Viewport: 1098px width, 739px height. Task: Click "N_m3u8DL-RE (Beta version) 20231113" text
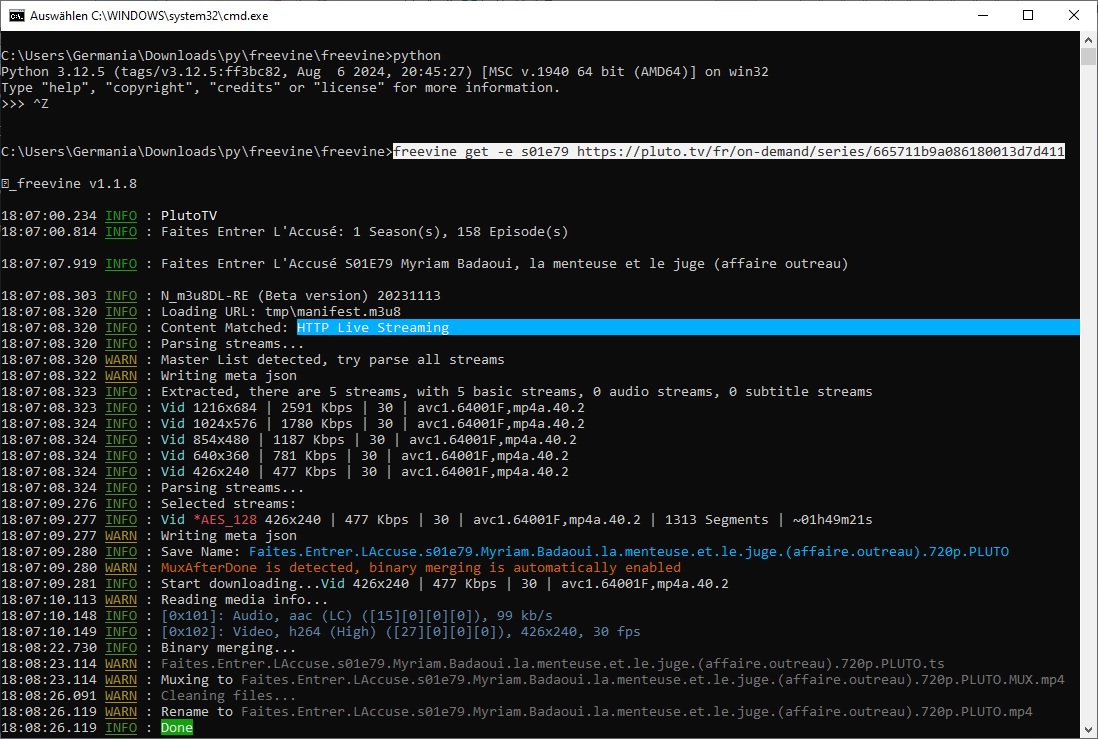tap(300, 296)
